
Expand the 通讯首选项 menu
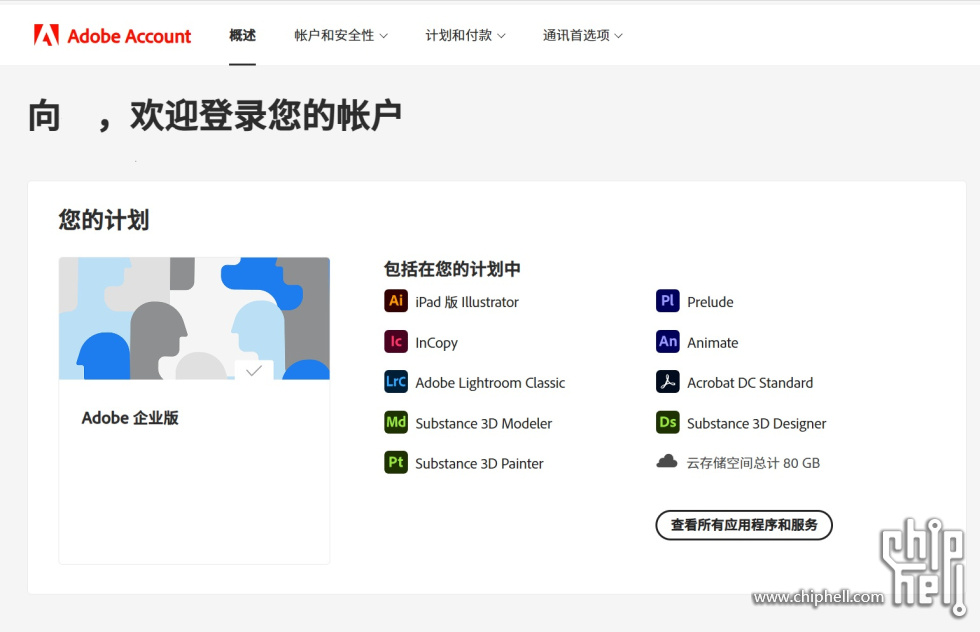click(582, 36)
